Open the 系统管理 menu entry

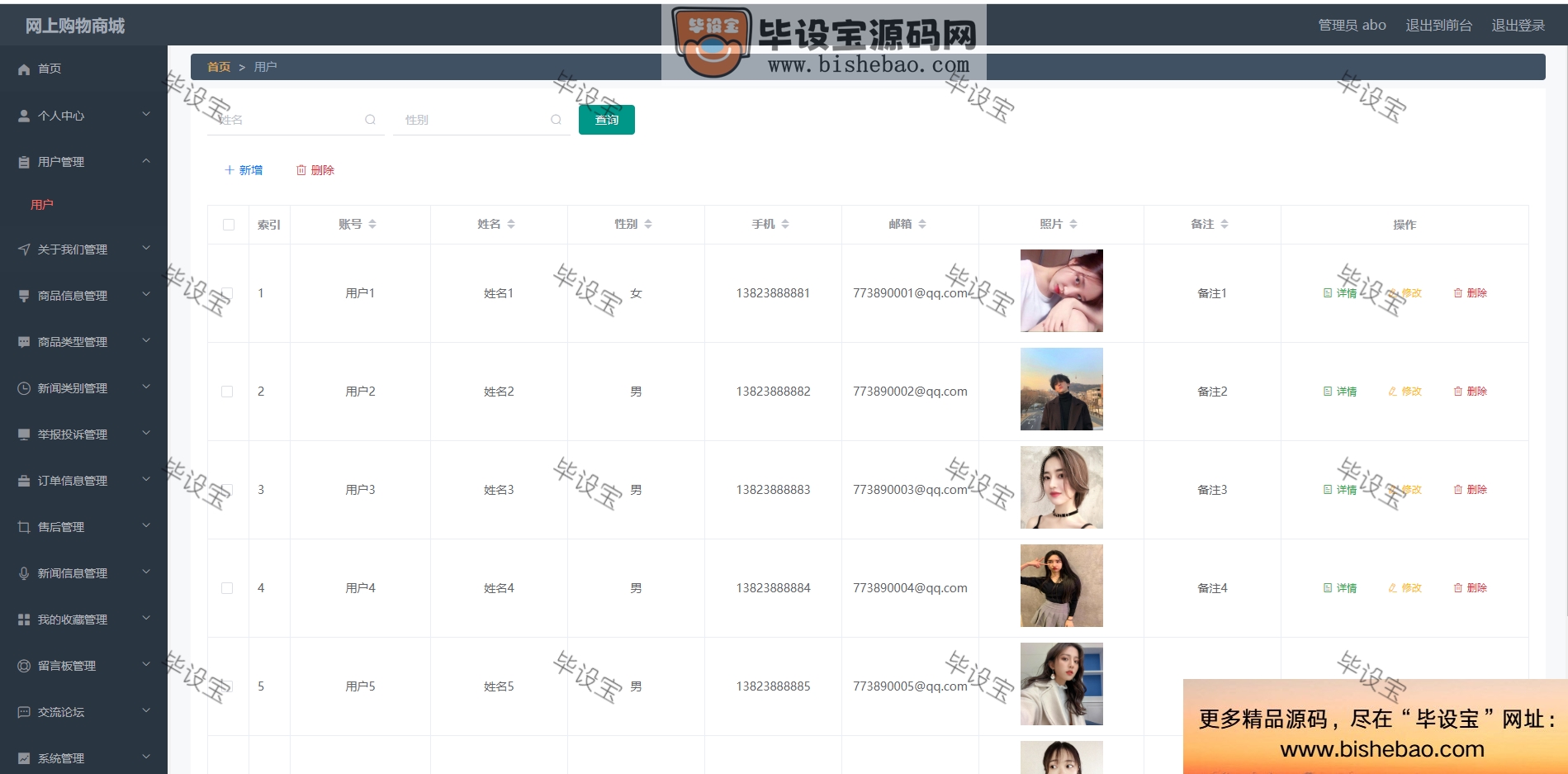click(83, 758)
